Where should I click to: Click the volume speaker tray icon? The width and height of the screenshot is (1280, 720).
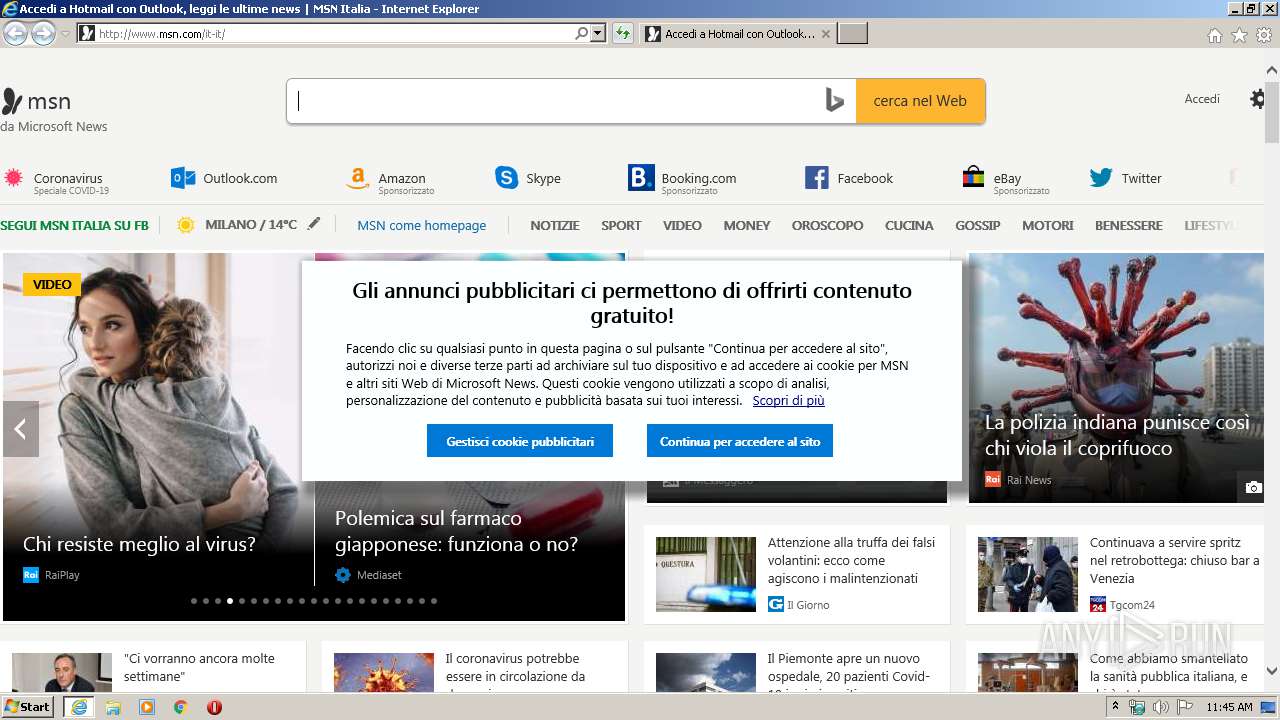(1160, 707)
